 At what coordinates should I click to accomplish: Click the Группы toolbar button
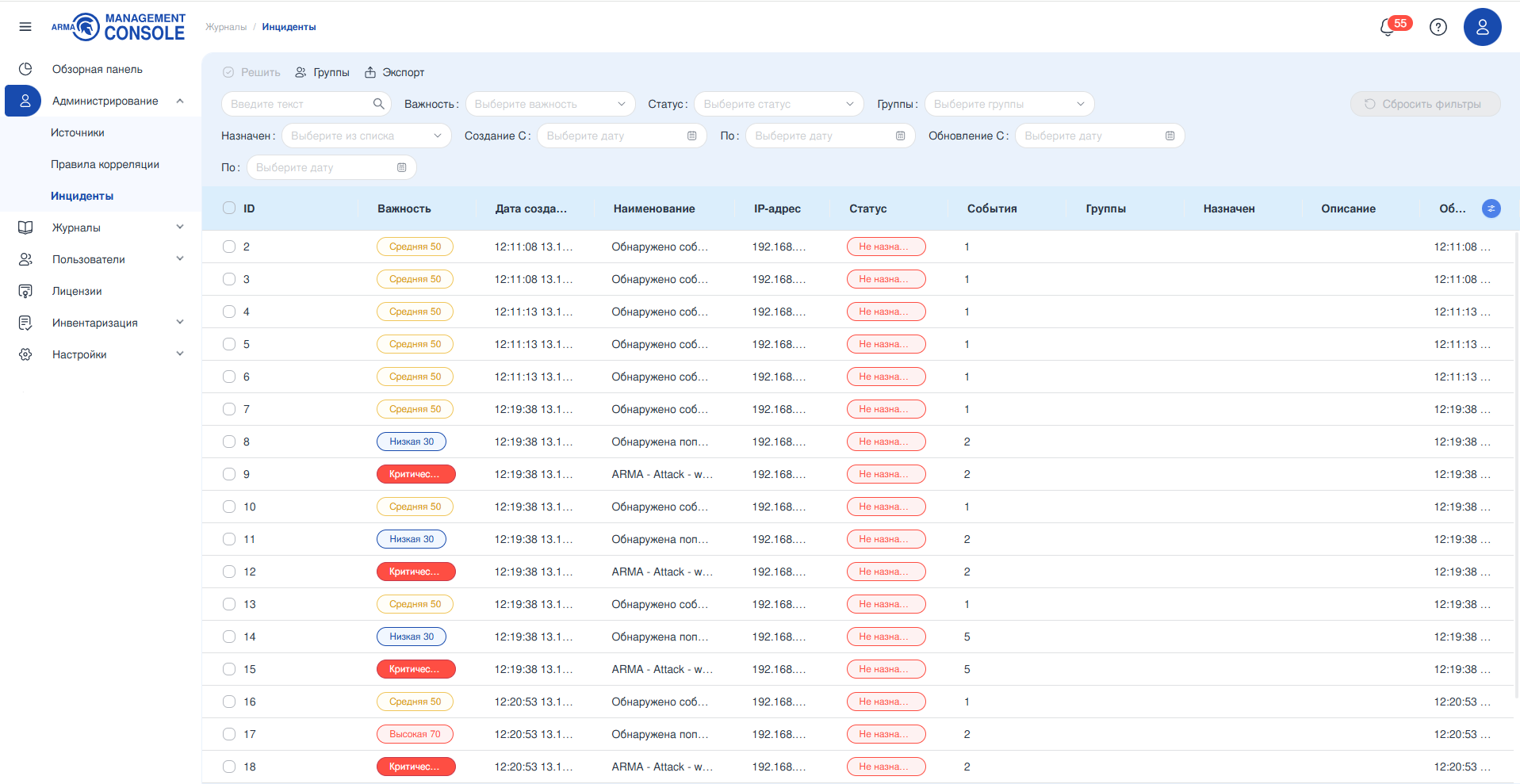[x=322, y=72]
